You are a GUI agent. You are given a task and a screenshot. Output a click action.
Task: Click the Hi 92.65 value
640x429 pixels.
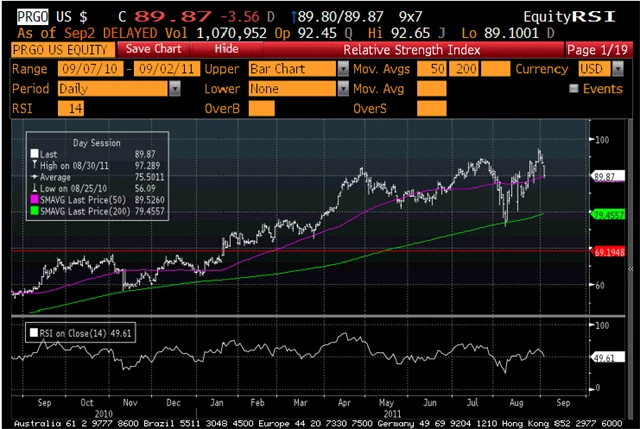pos(411,33)
